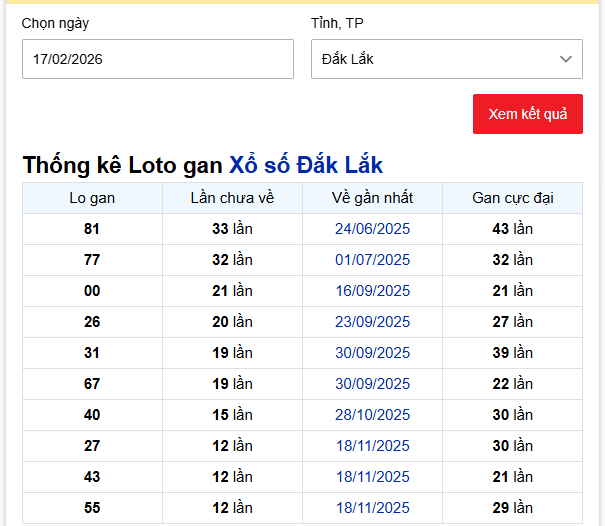
Task: Click the 18/11/2025 link in row 27
Action: tap(372, 446)
